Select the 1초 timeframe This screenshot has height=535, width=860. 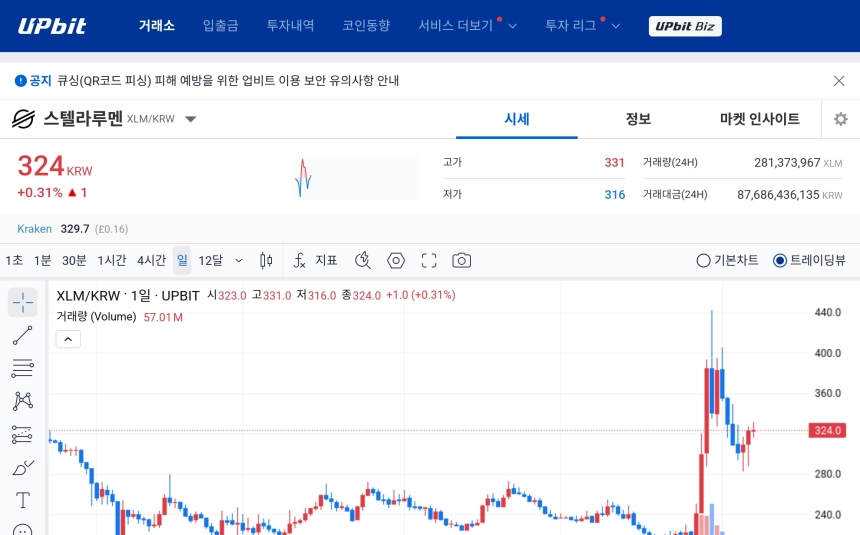pos(14,261)
